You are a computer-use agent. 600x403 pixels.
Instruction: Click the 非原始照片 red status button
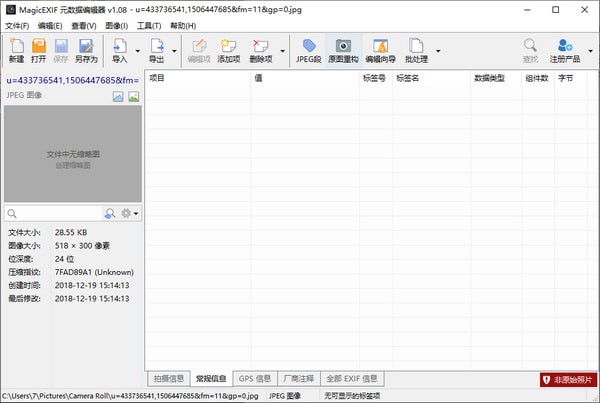[x=567, y=380]
